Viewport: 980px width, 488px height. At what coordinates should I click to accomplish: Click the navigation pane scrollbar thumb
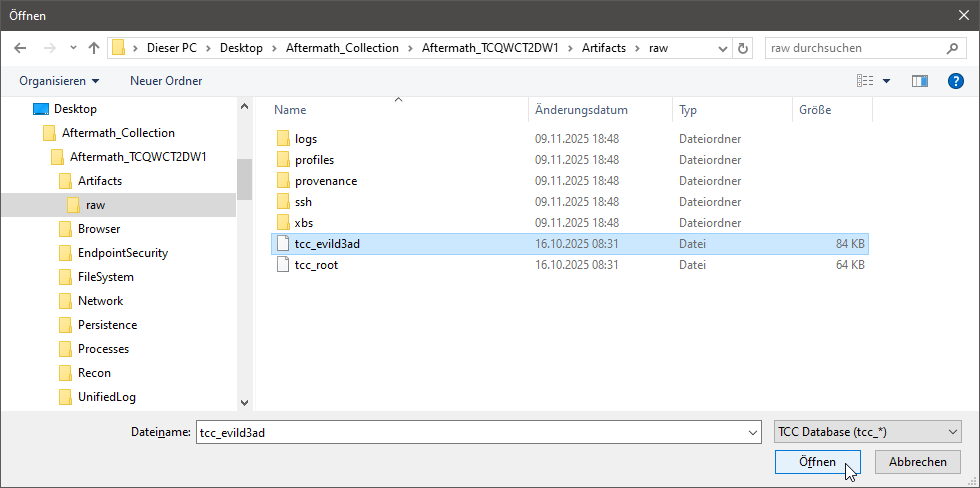(x=244, y=179)
